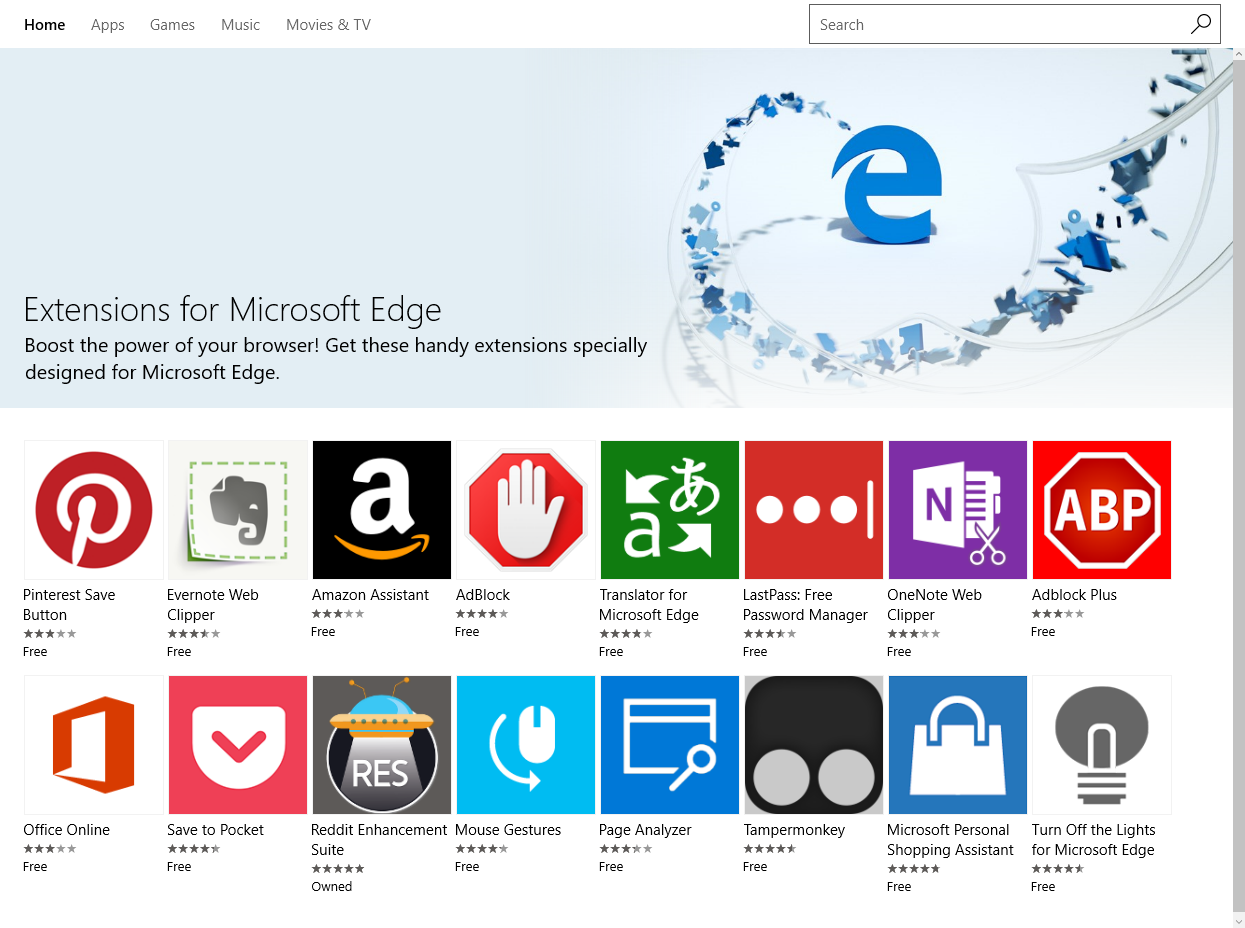Switch to the Apps tab

[107, 25]
